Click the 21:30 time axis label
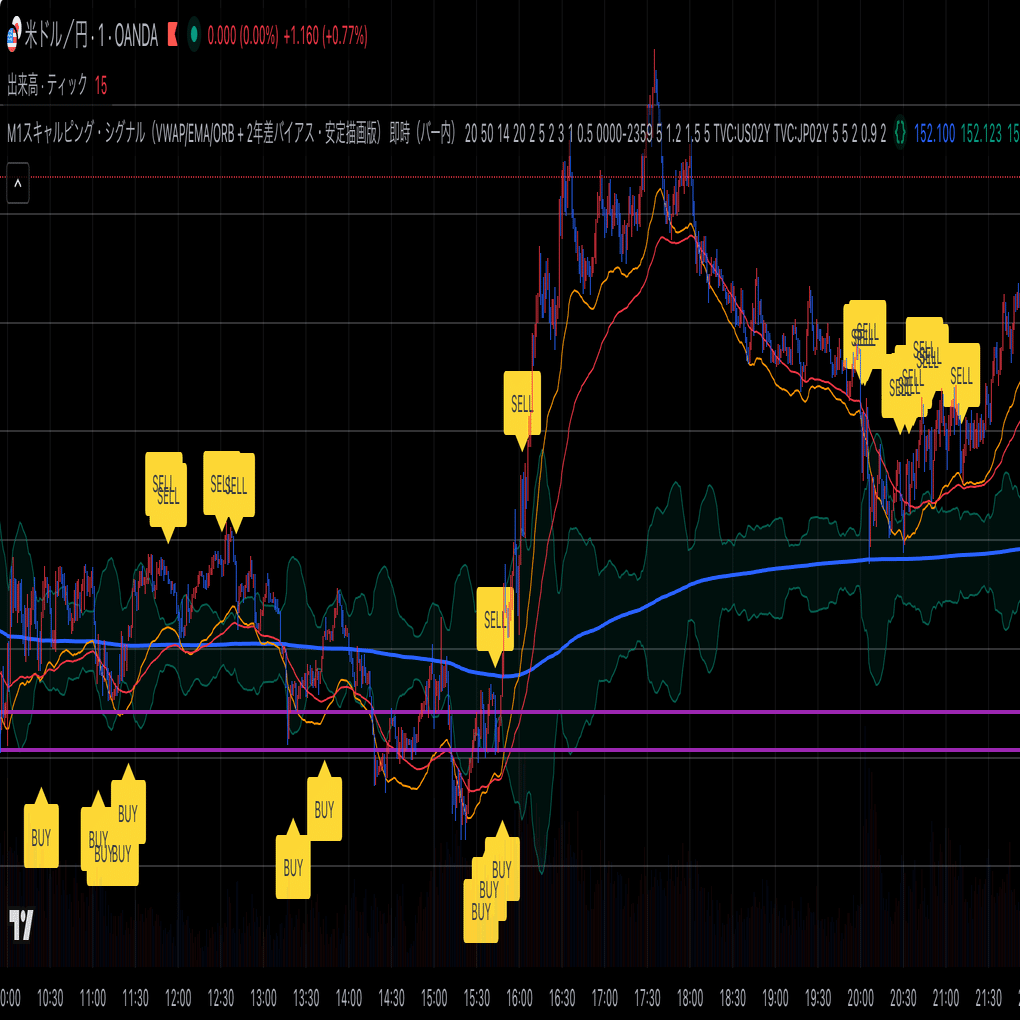The image size is (1020, 1020). click(x=988, y=997)
